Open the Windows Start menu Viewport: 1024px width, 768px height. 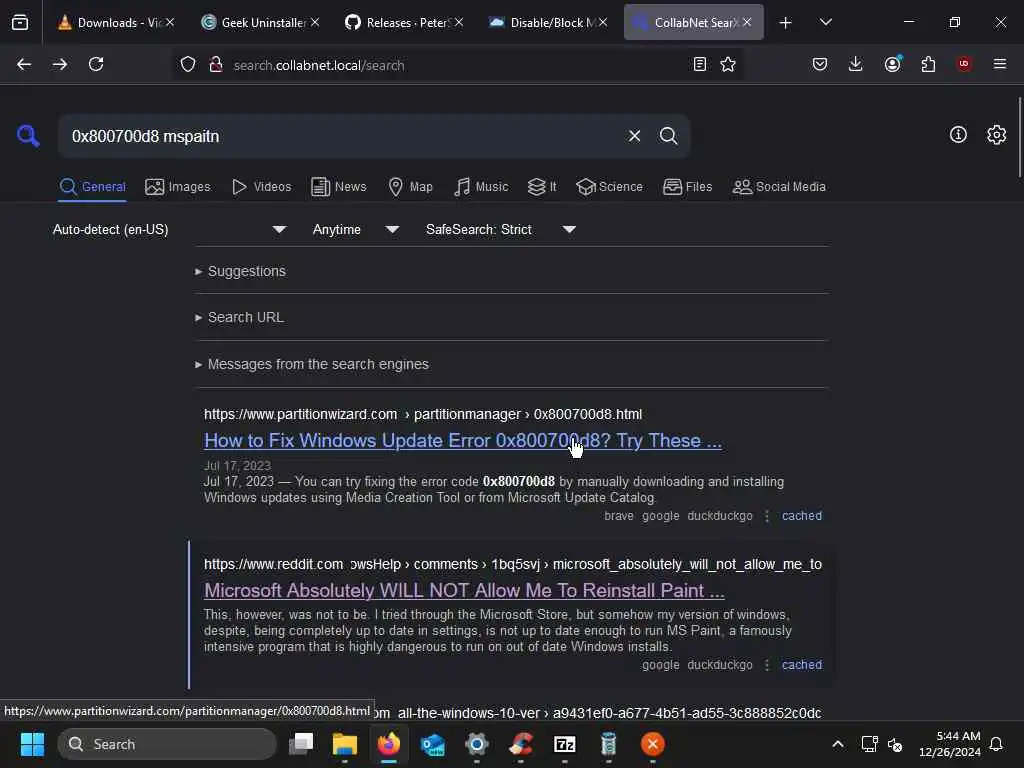(x=32, y=744)
